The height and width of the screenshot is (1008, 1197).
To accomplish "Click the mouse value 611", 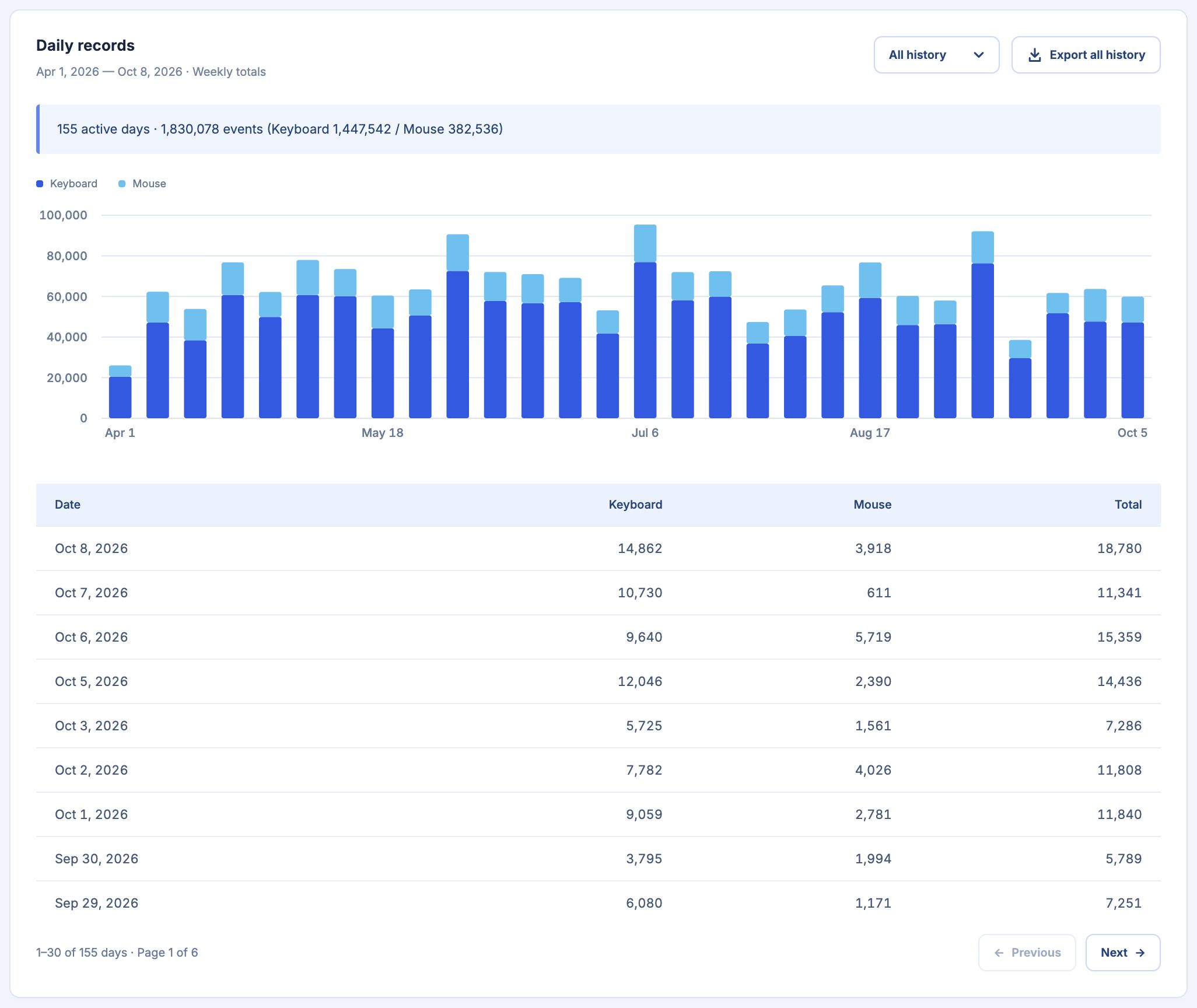I will [x=879, y=593].
